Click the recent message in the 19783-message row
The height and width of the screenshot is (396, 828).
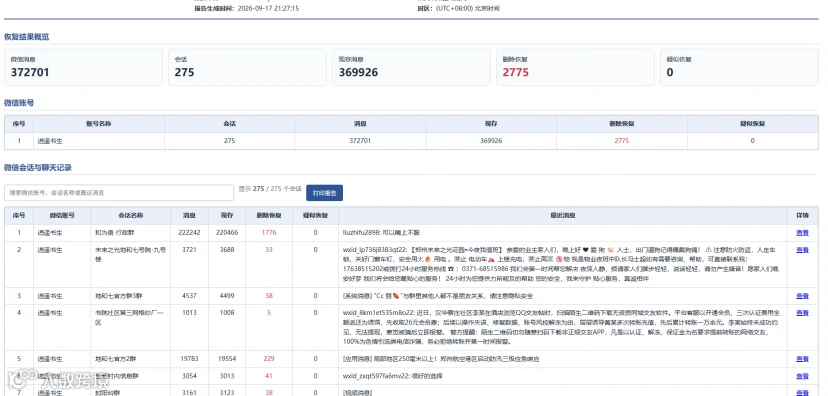point(441,359)
